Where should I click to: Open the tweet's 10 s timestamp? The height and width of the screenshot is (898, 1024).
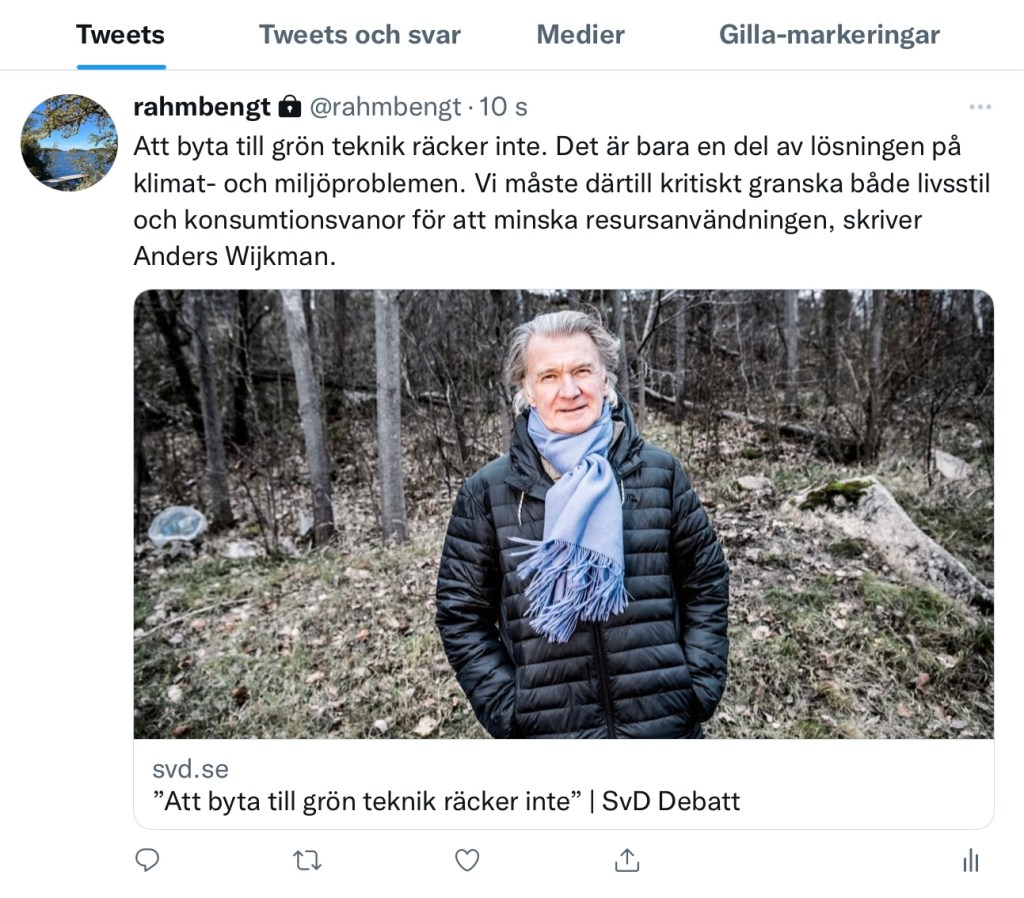(504, 106)
